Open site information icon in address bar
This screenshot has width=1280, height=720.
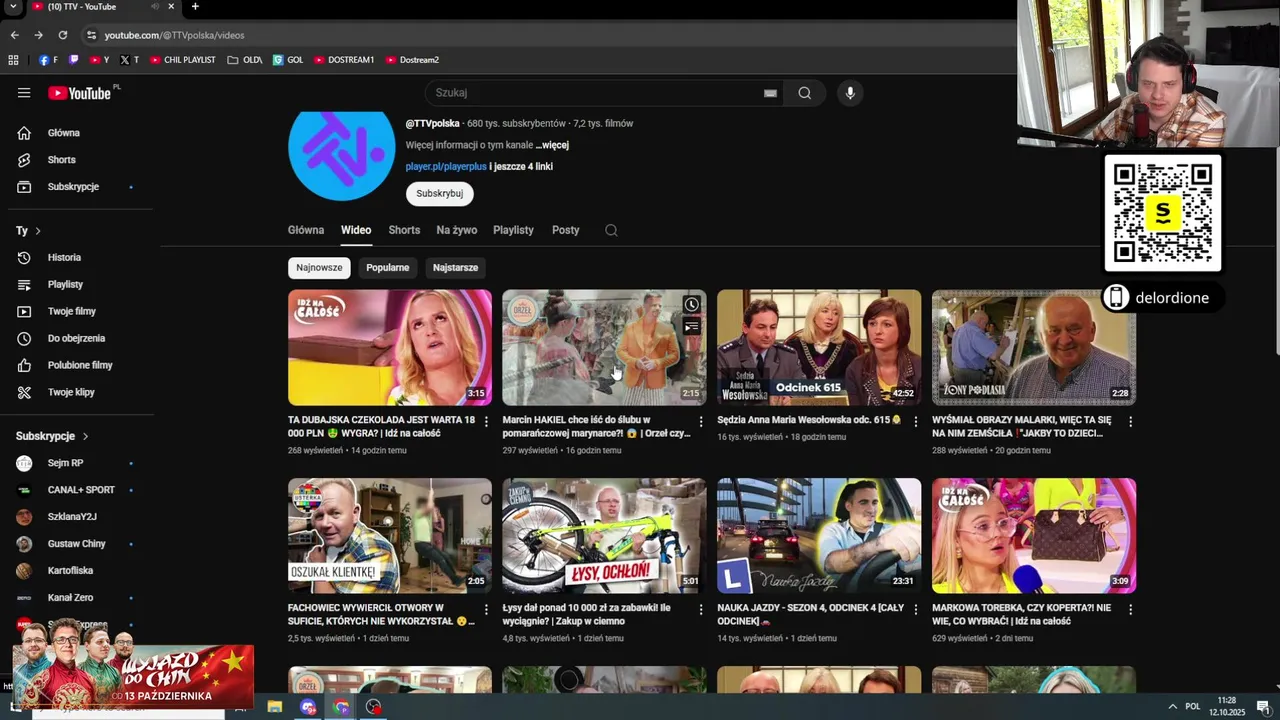coord(91,35)
